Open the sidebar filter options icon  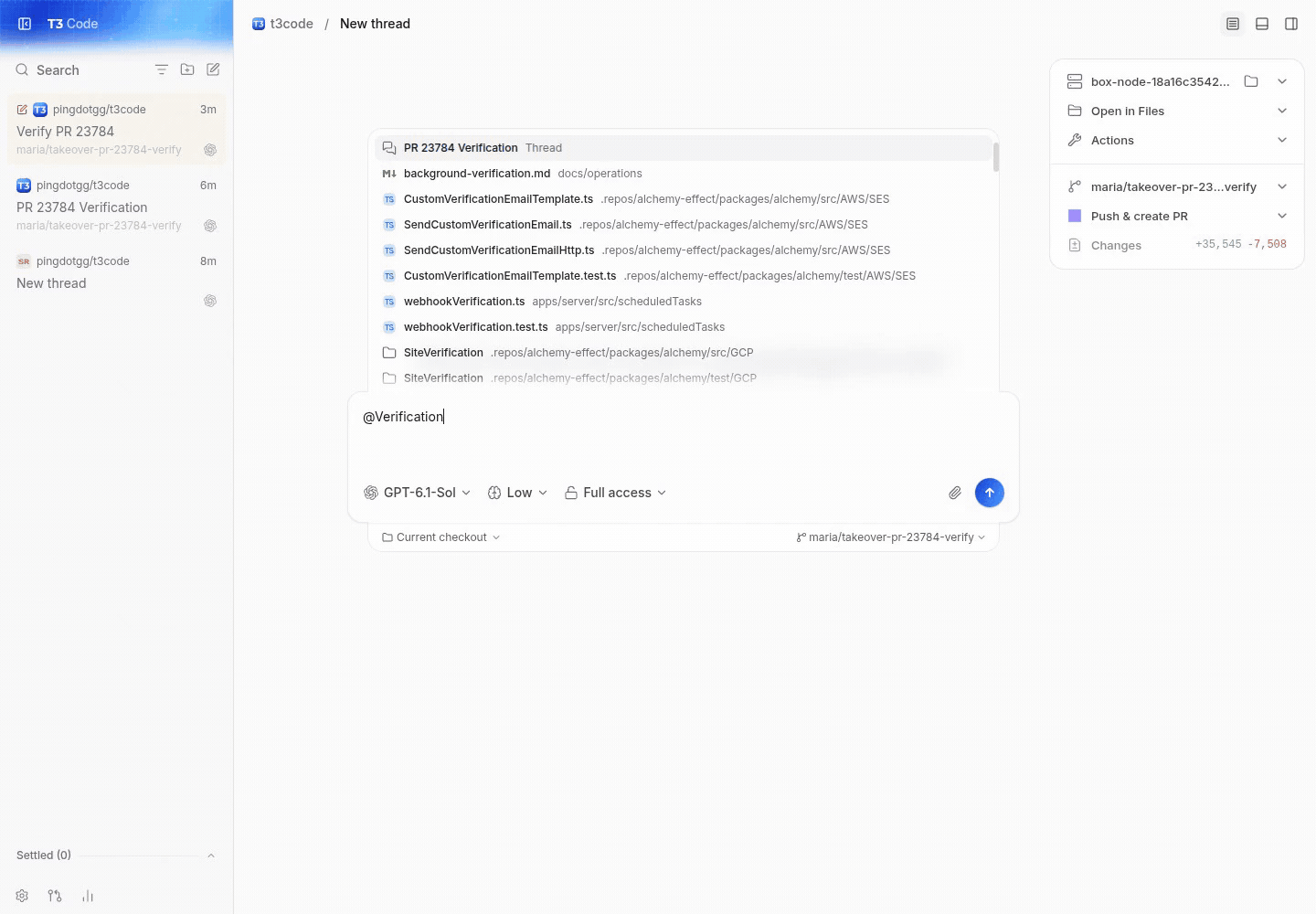162,69
